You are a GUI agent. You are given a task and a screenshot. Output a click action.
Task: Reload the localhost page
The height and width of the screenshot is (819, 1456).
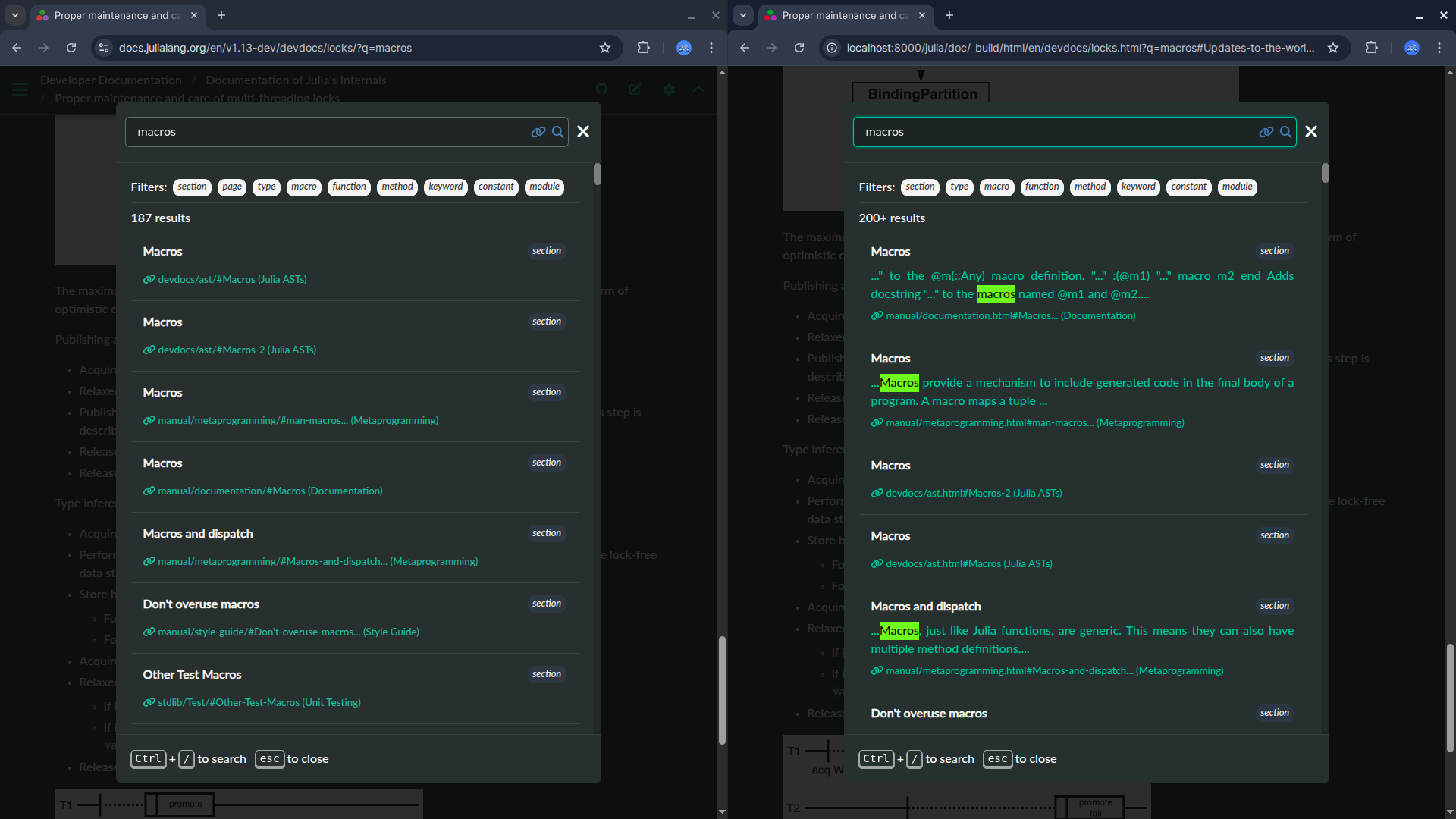799,48
